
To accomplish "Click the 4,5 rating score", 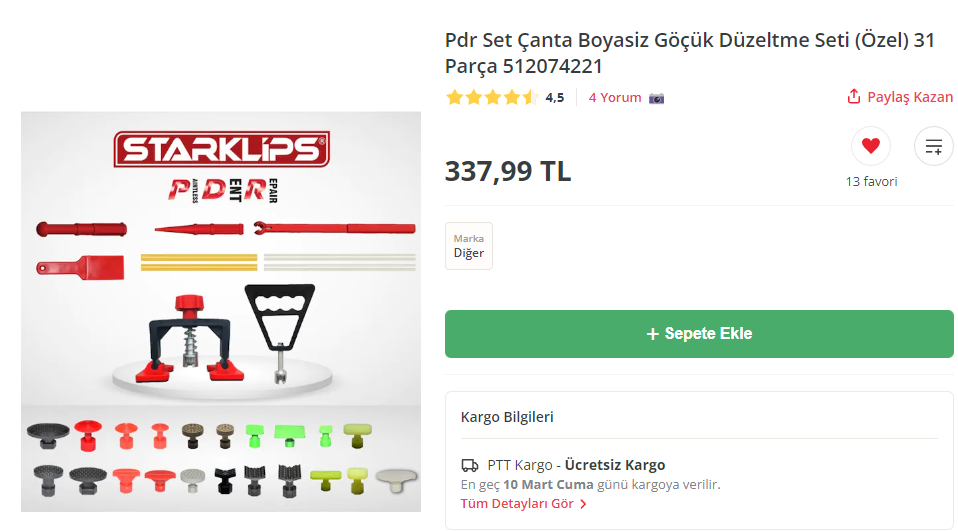I will tap(555, 98).
